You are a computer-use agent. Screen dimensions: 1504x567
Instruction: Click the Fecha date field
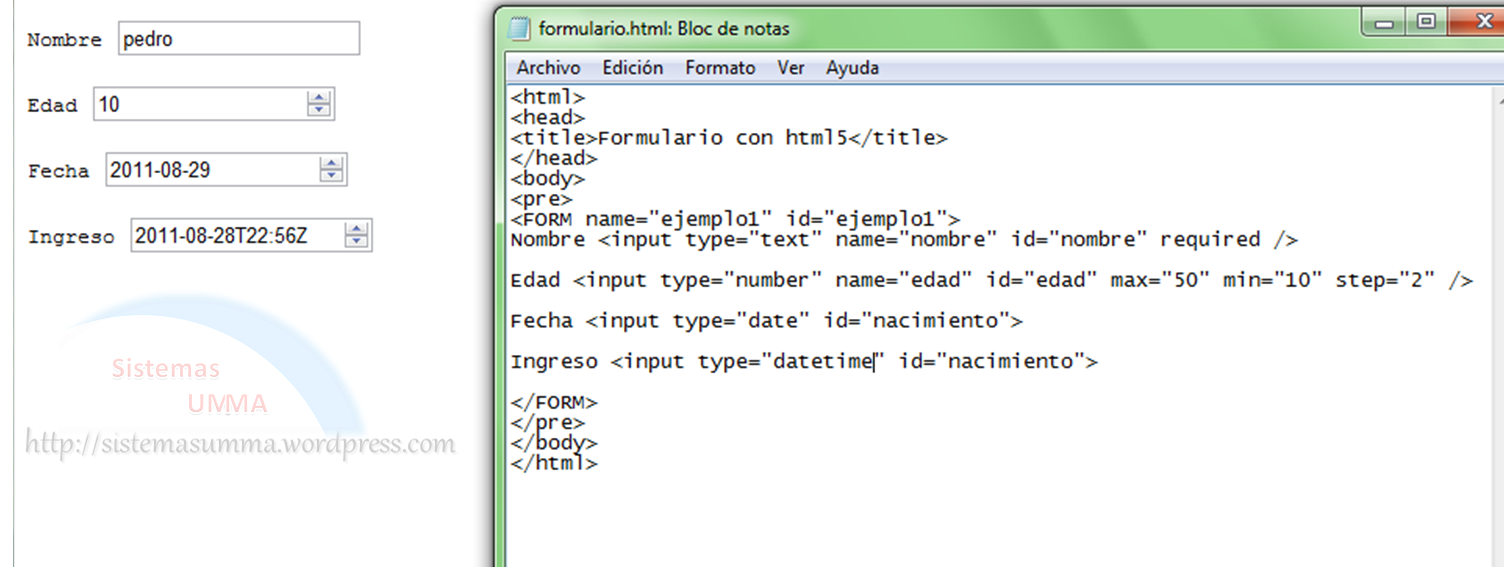click(212, 170)
